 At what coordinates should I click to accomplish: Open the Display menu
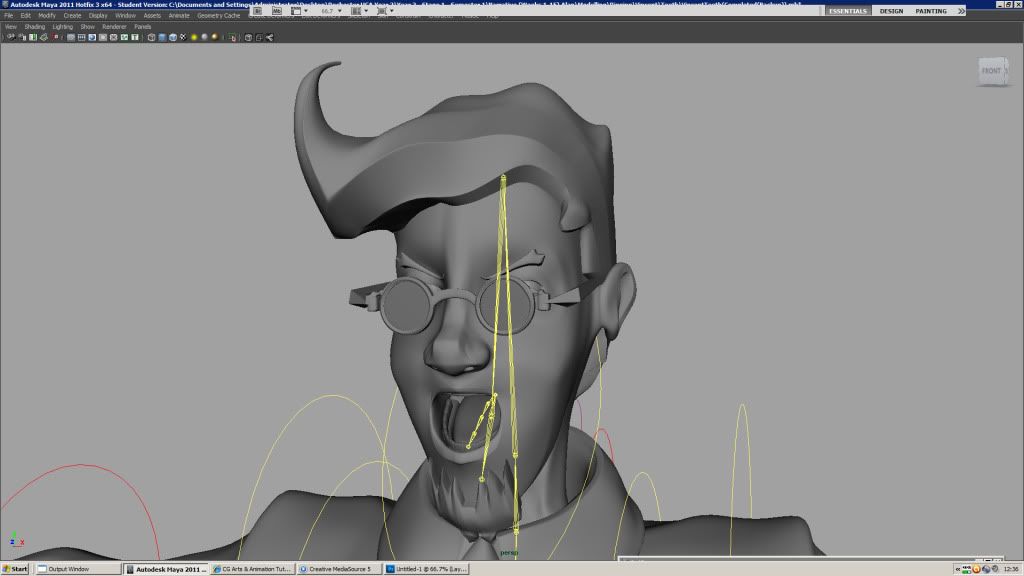point(98,16)
